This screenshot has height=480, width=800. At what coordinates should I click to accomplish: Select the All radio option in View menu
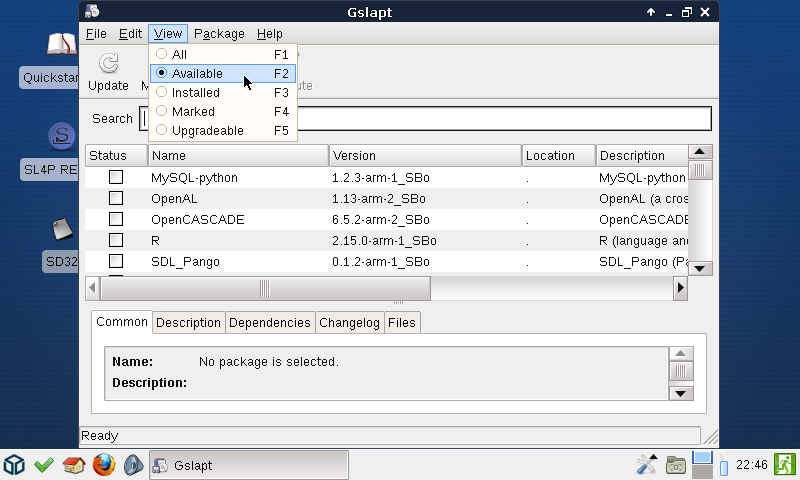click(x=222, y=54)
